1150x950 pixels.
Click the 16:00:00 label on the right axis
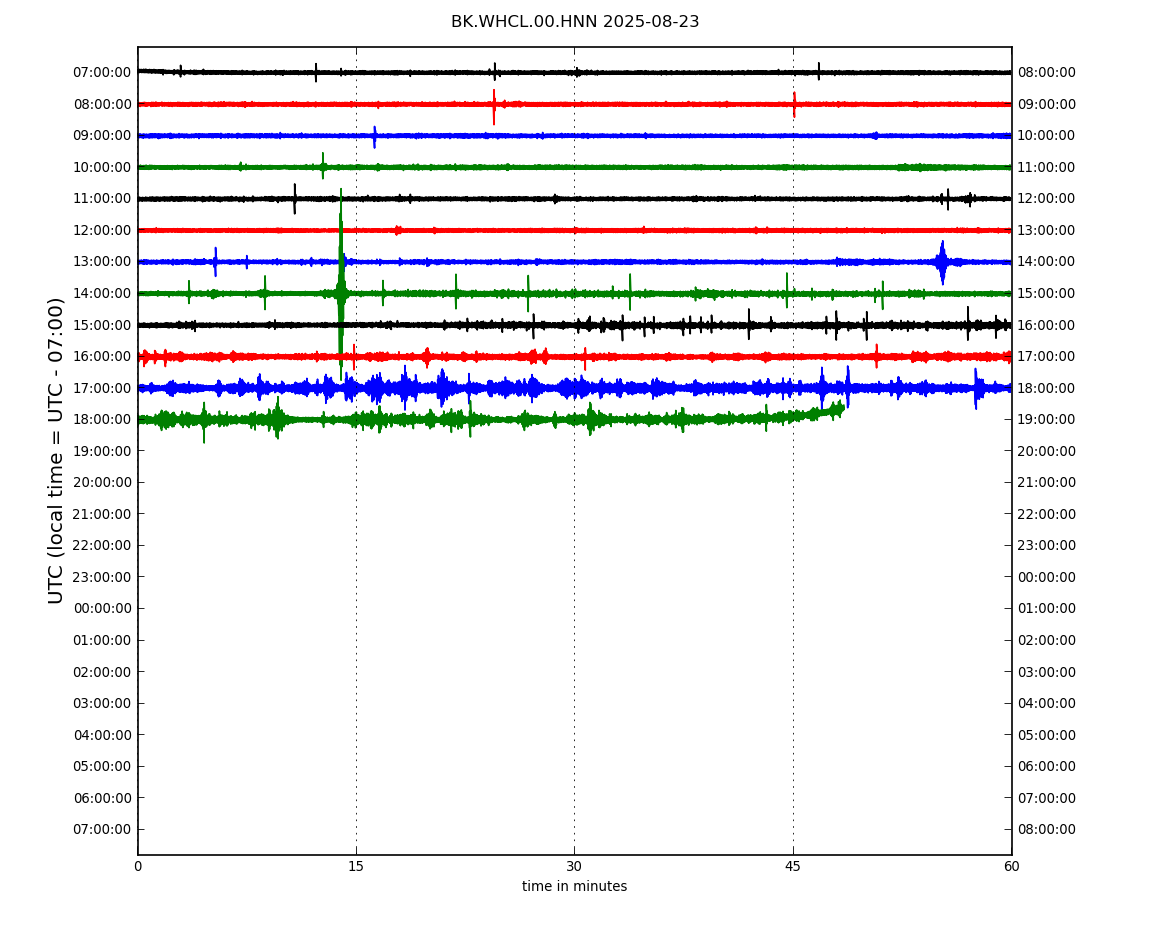[1047, 325]
